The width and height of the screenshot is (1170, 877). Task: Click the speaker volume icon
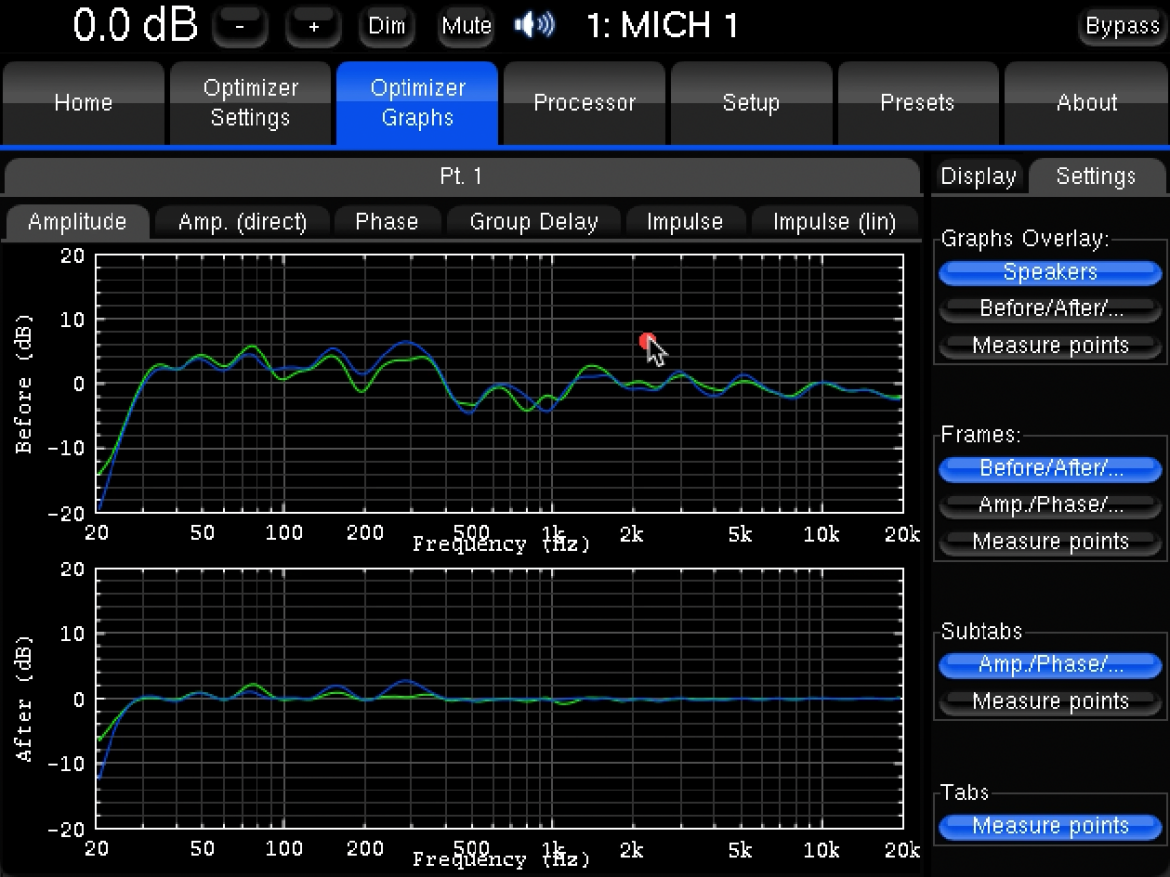tap(534, 25)
